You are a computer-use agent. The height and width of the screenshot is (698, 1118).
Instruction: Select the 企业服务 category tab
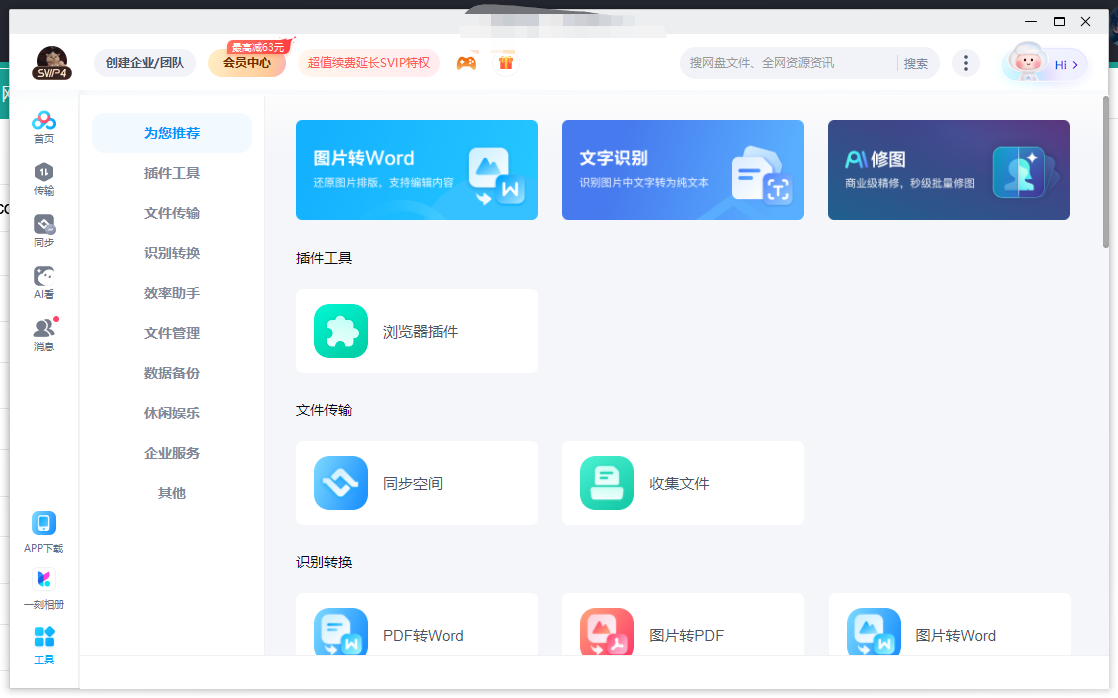172,452
